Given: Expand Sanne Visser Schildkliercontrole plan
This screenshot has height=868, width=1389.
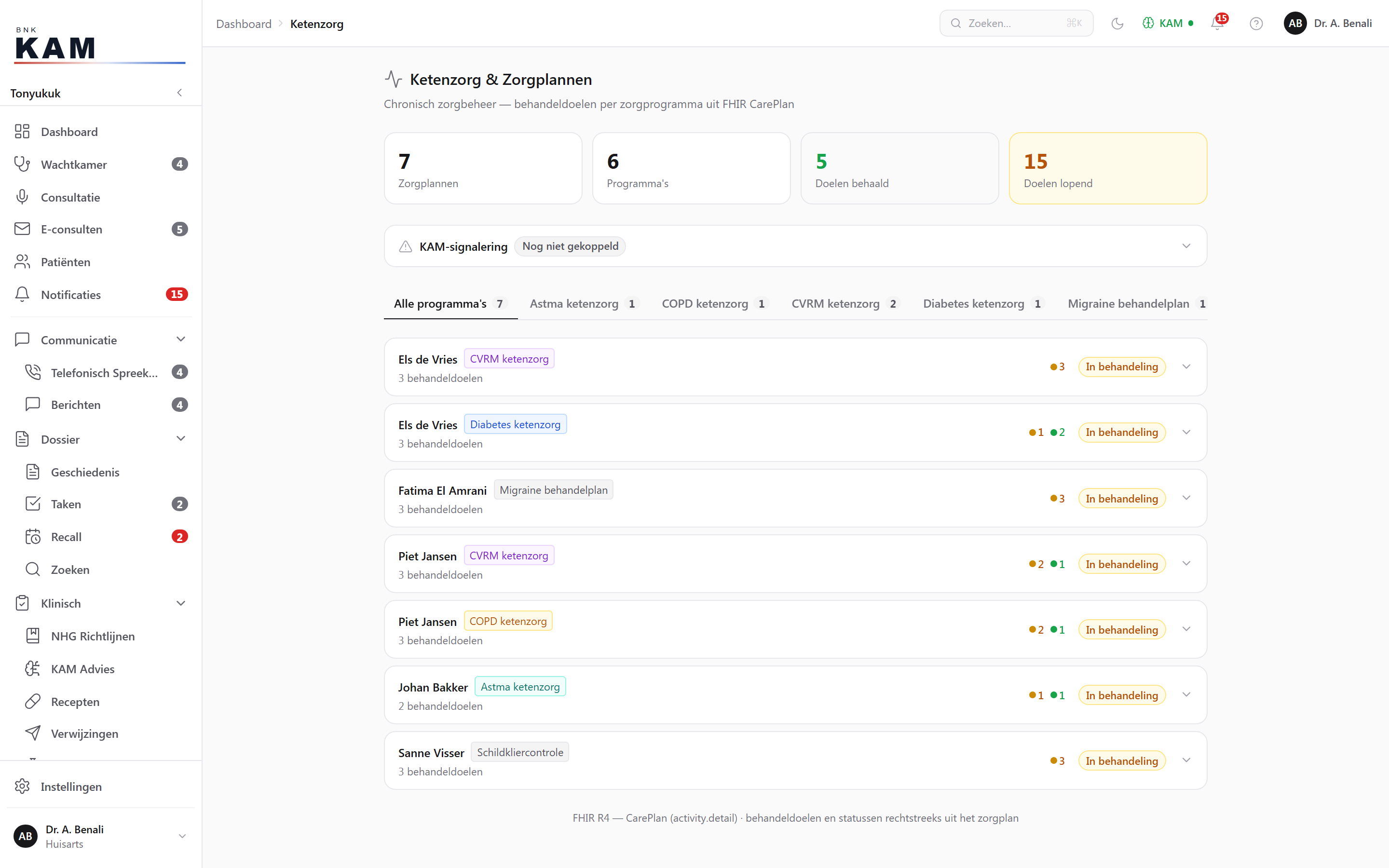Looking at the screenshot, I should tap(795, 760).
